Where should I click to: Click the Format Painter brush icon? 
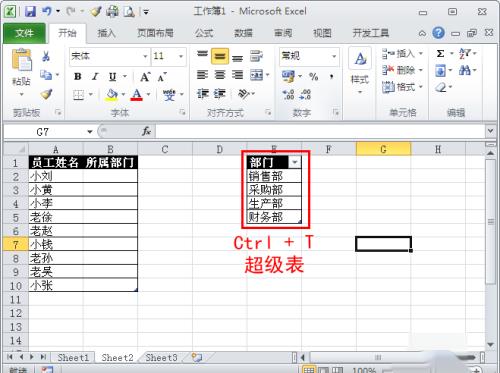46,95
